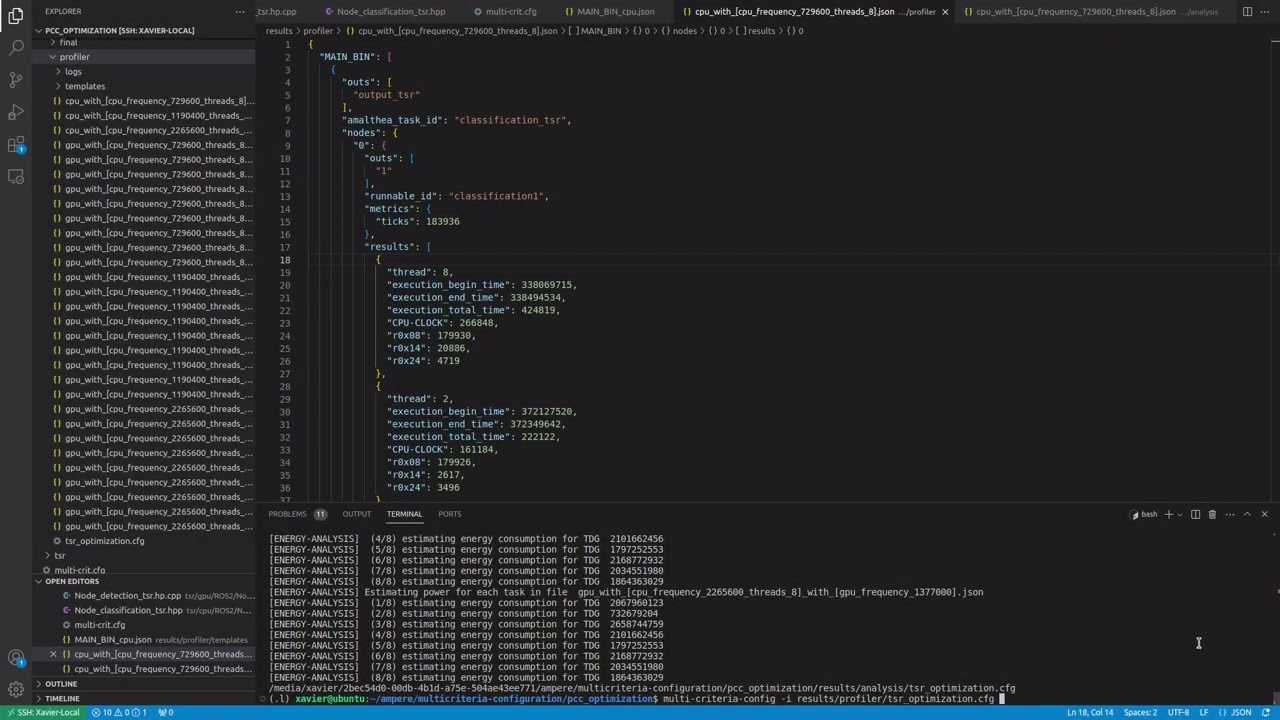Screen dimensions: 1280x720
Task: Open the Extensions view with badge
Action: point(16,145)
